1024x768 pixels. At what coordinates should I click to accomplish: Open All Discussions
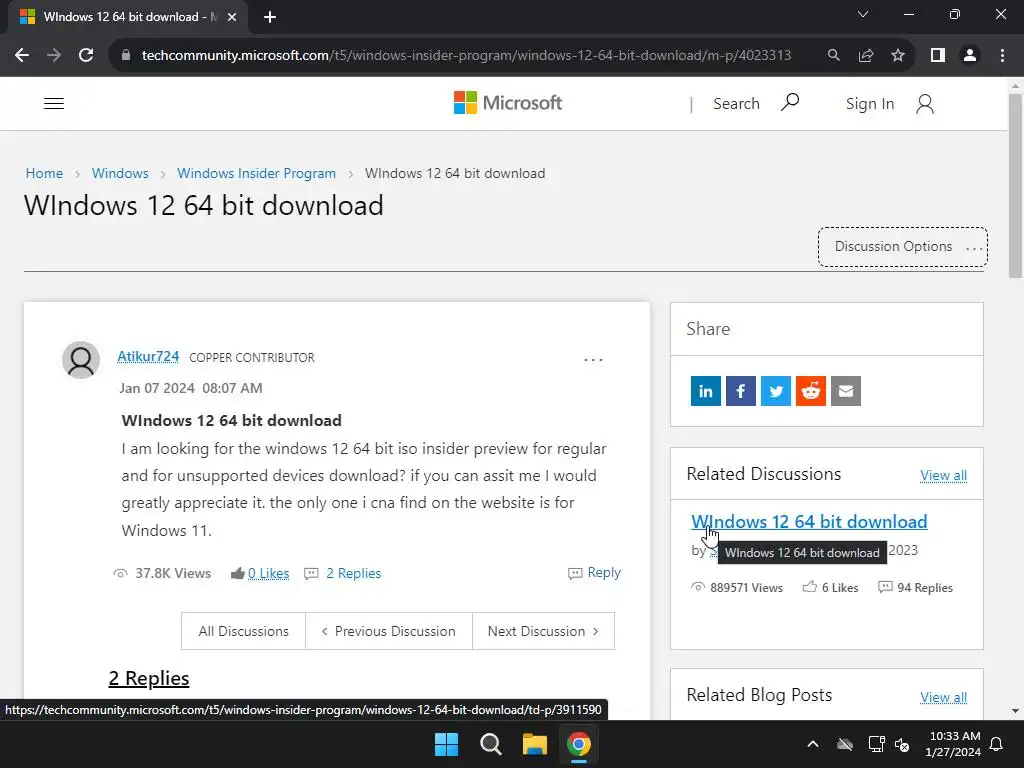(244, 631)
